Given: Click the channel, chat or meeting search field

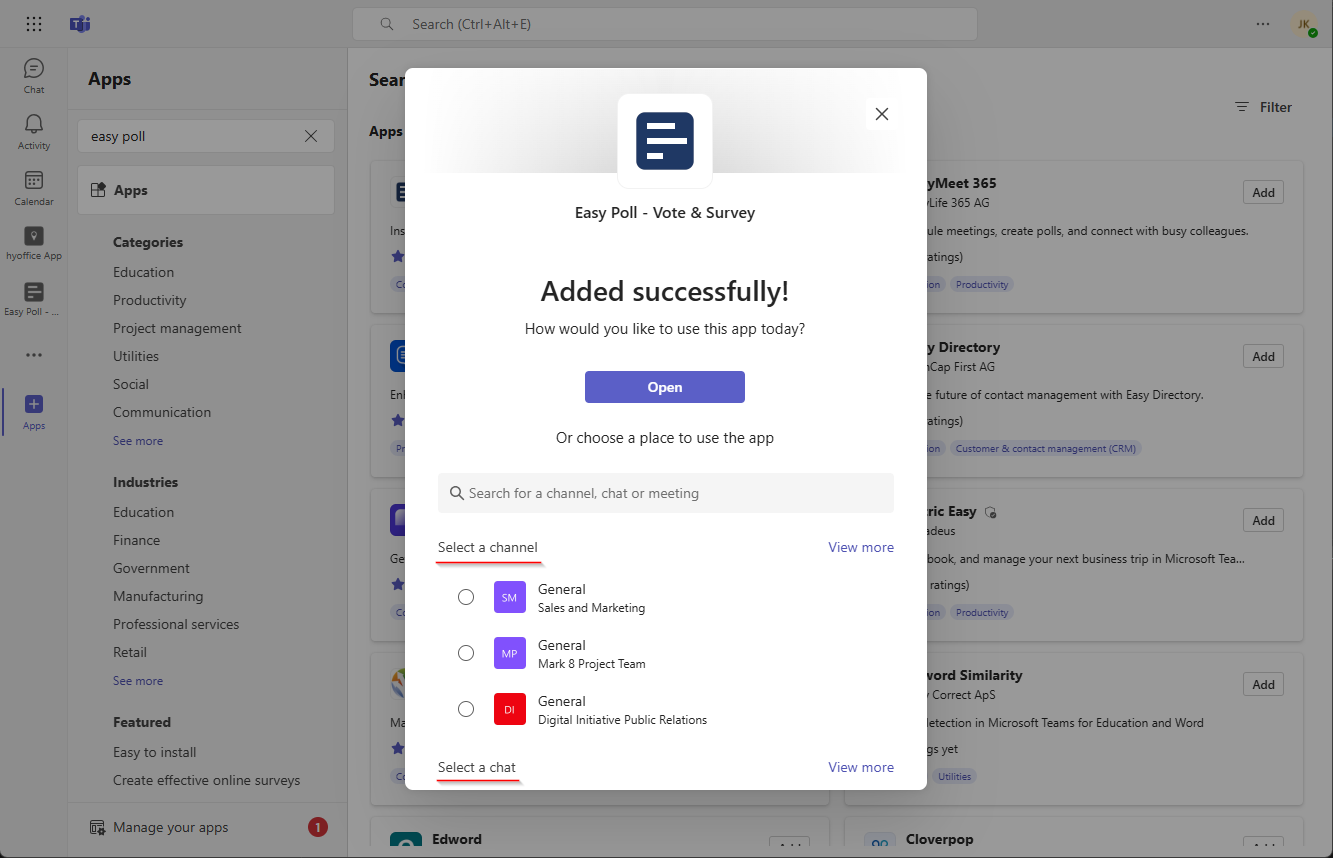Looking at the screenshot, I should 665,493.
